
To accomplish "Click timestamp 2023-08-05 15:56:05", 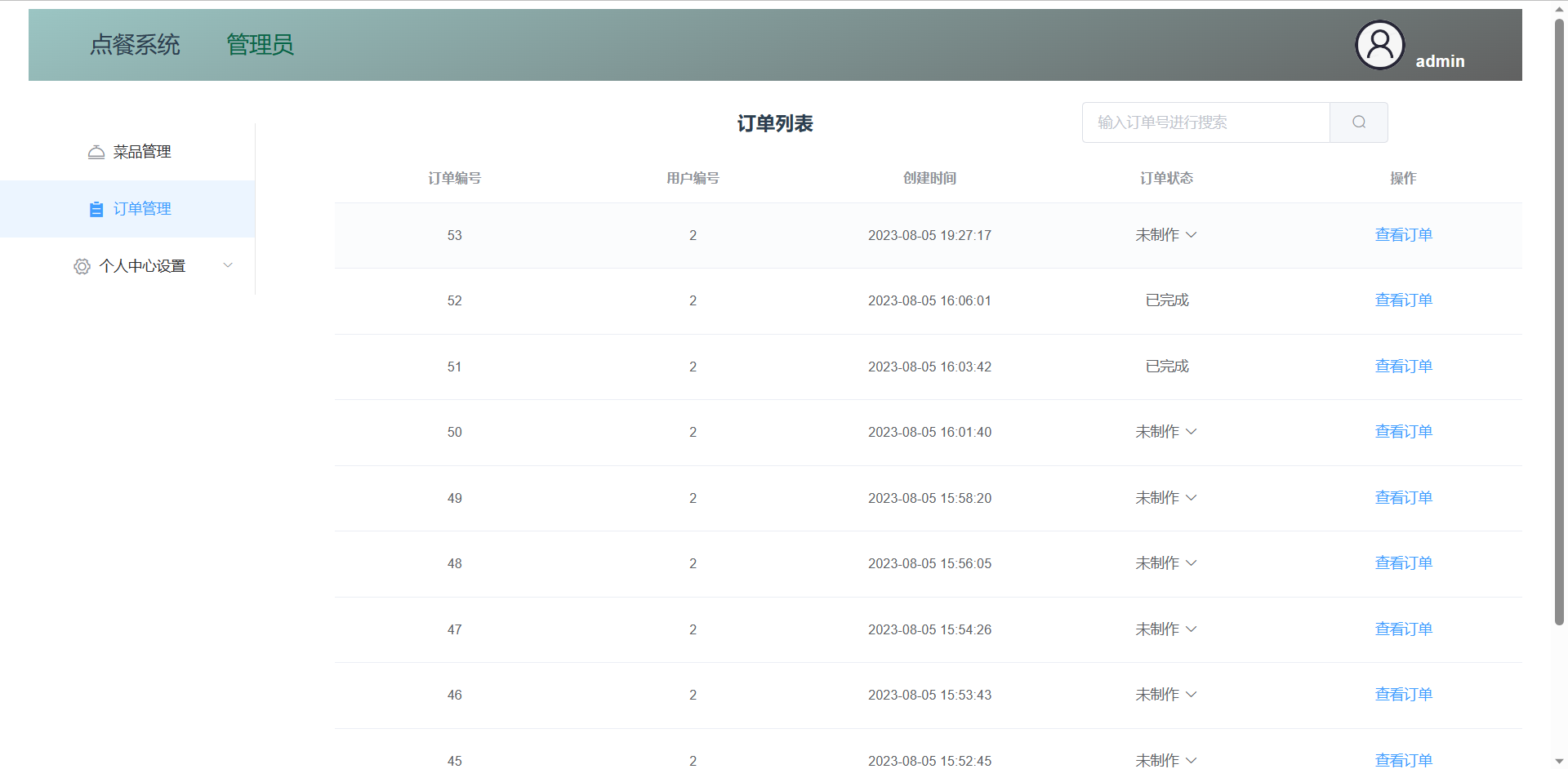I will (x=929, y=563).
